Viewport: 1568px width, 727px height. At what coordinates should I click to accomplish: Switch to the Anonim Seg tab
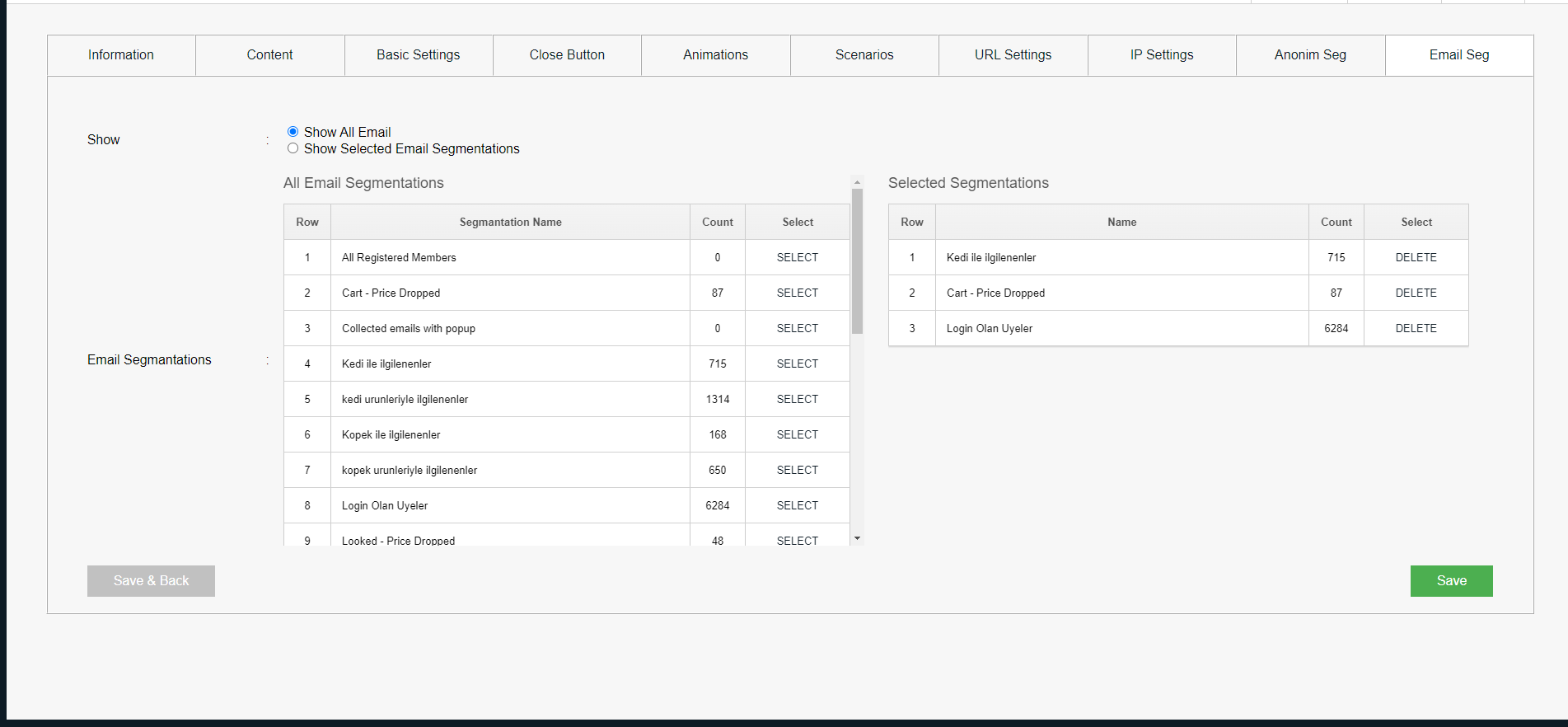[x=1311, y=55]
